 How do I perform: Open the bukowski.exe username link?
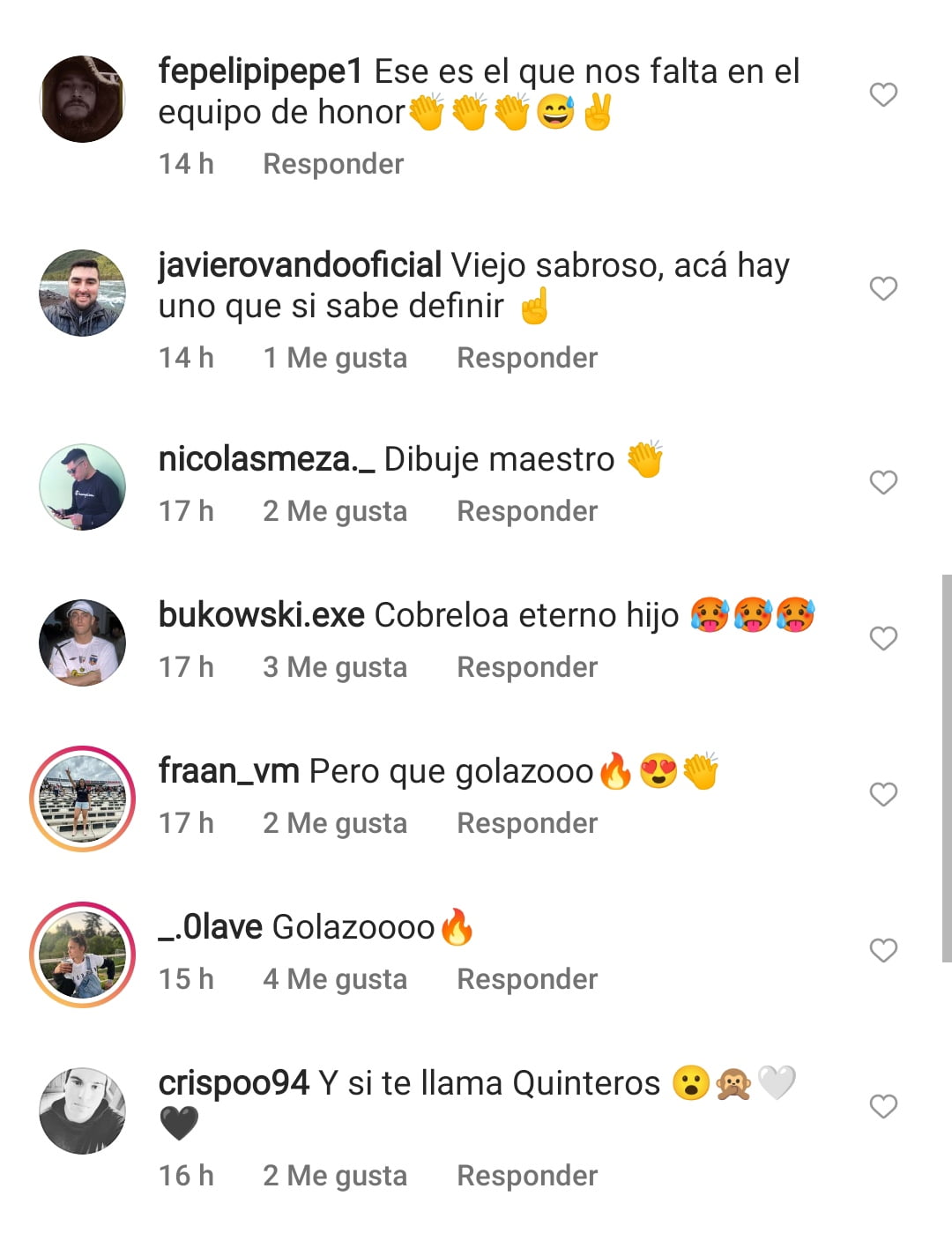[x=262, y=615]
